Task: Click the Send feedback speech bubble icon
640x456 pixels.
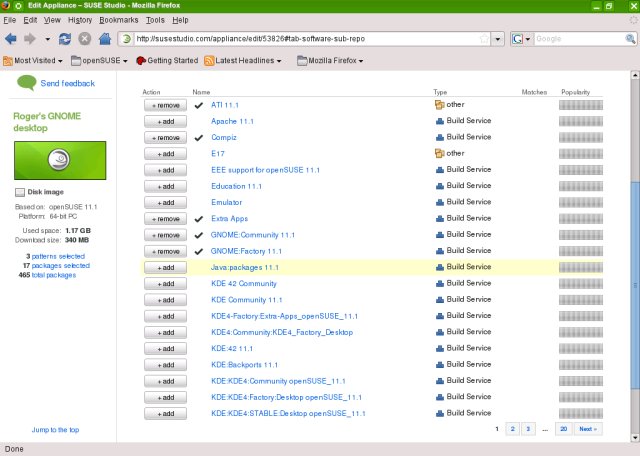Action: click(26, 84)
